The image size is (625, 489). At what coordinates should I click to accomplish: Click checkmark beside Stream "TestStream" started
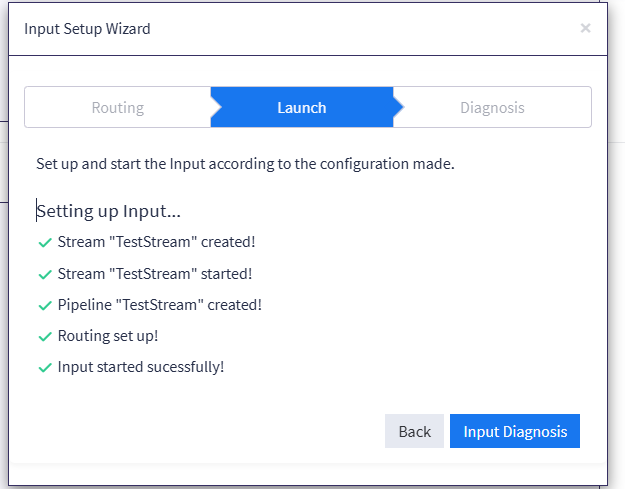pos(45,275)
